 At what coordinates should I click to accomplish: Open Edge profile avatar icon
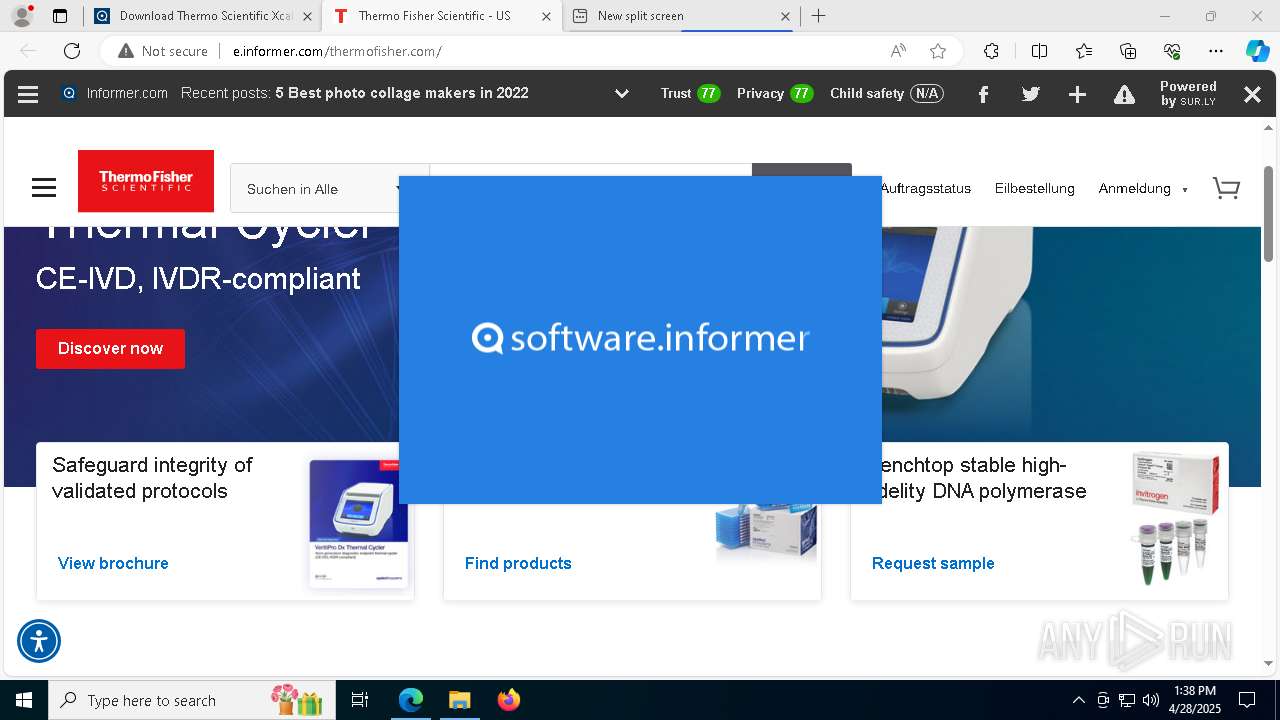point(21,16)
